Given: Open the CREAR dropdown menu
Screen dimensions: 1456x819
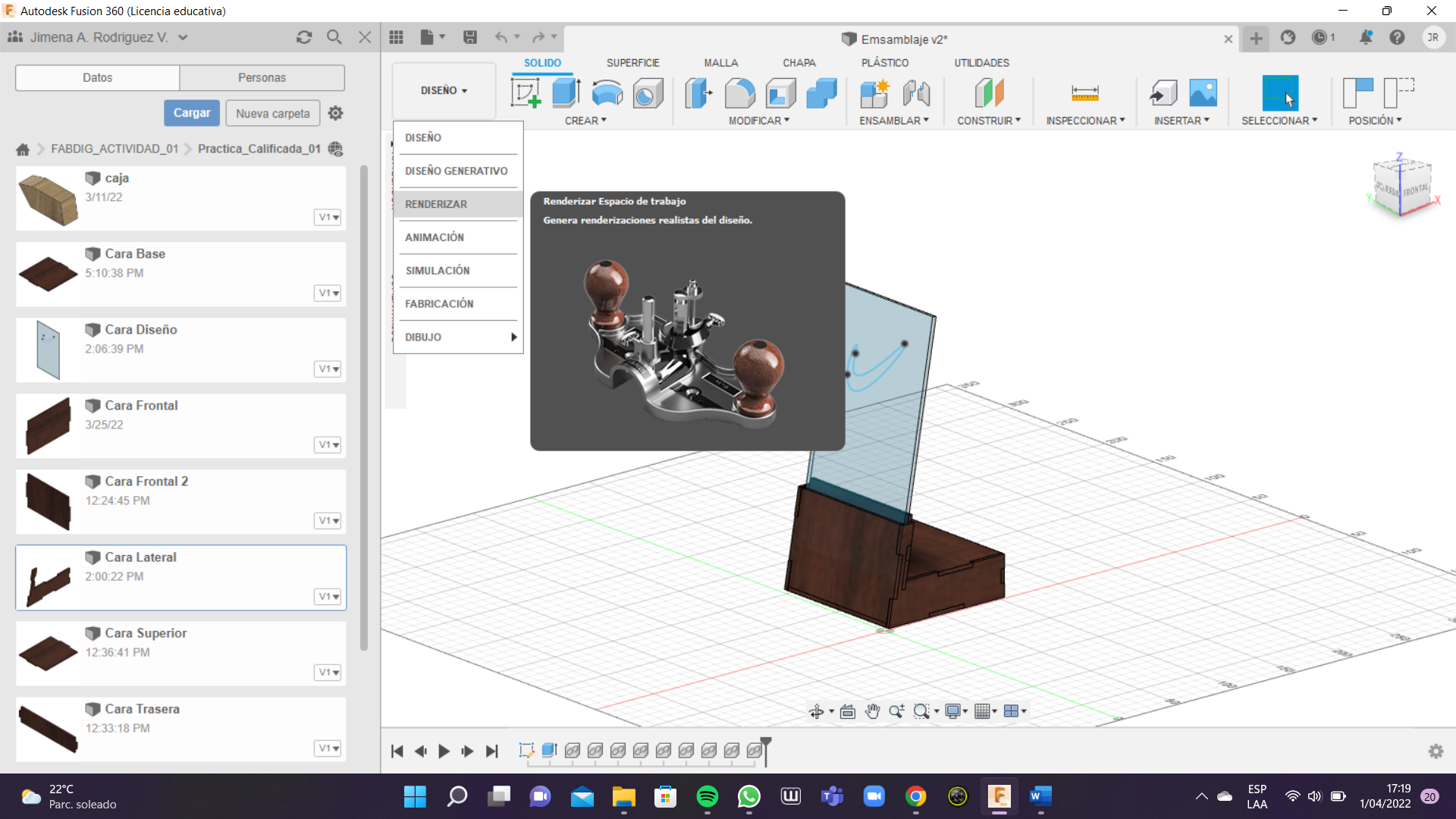Looking at the screenshot, I should [585, 121].
